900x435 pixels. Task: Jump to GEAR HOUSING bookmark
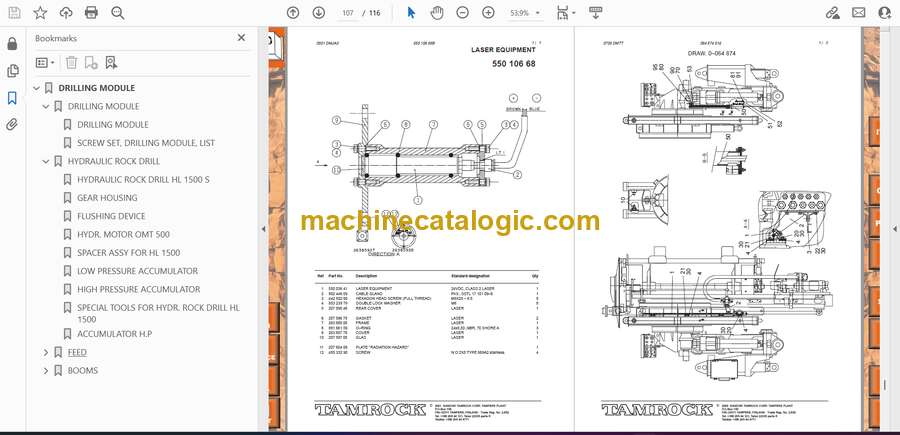(107, 198)
